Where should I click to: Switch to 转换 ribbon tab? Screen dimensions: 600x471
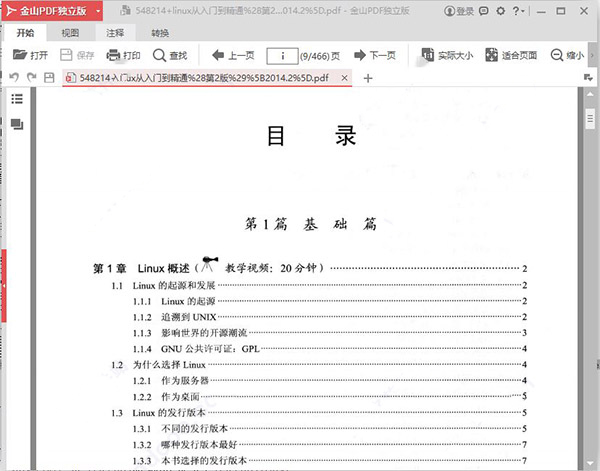[x=160, y=33]
